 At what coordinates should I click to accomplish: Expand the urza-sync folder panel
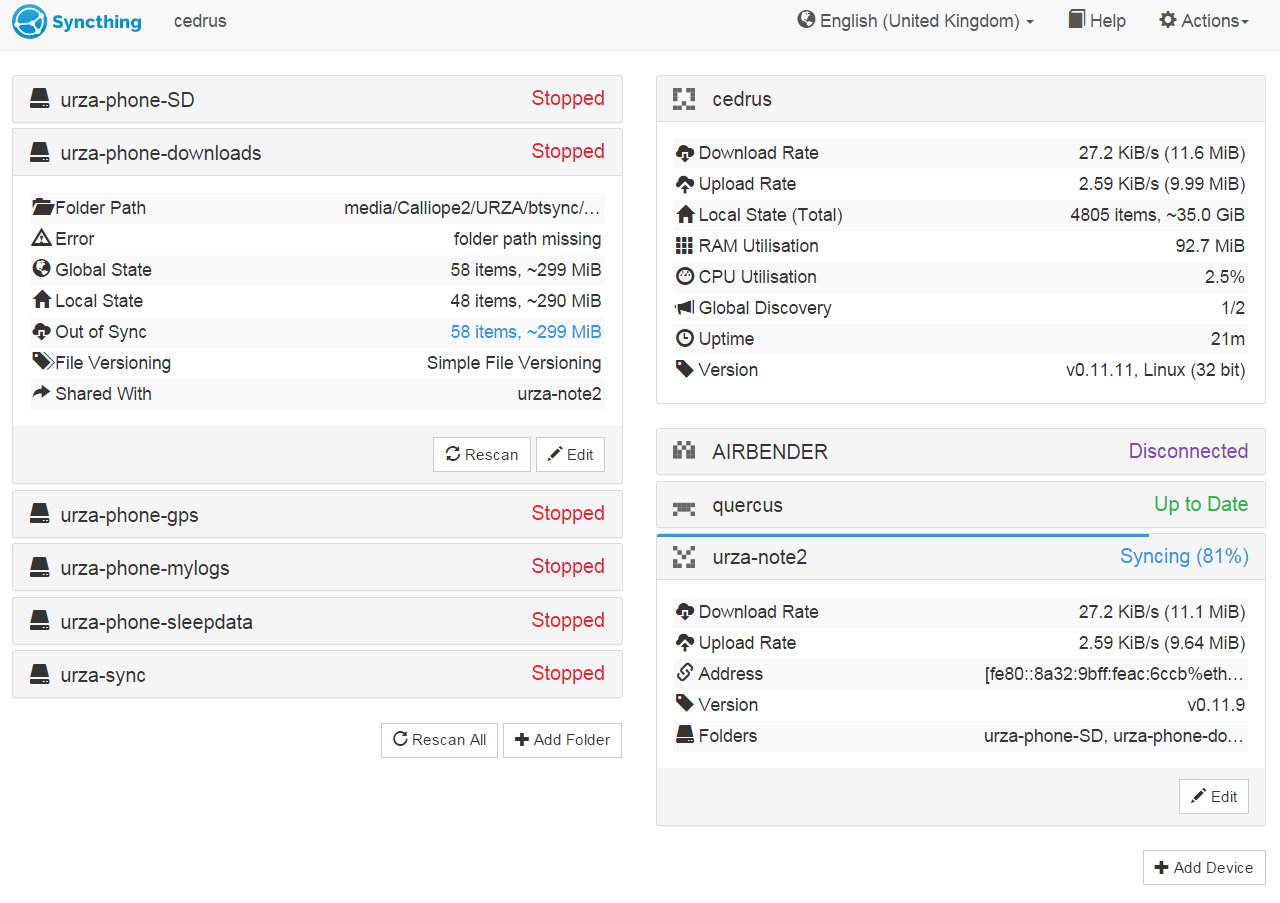click(x=317, y=675)
